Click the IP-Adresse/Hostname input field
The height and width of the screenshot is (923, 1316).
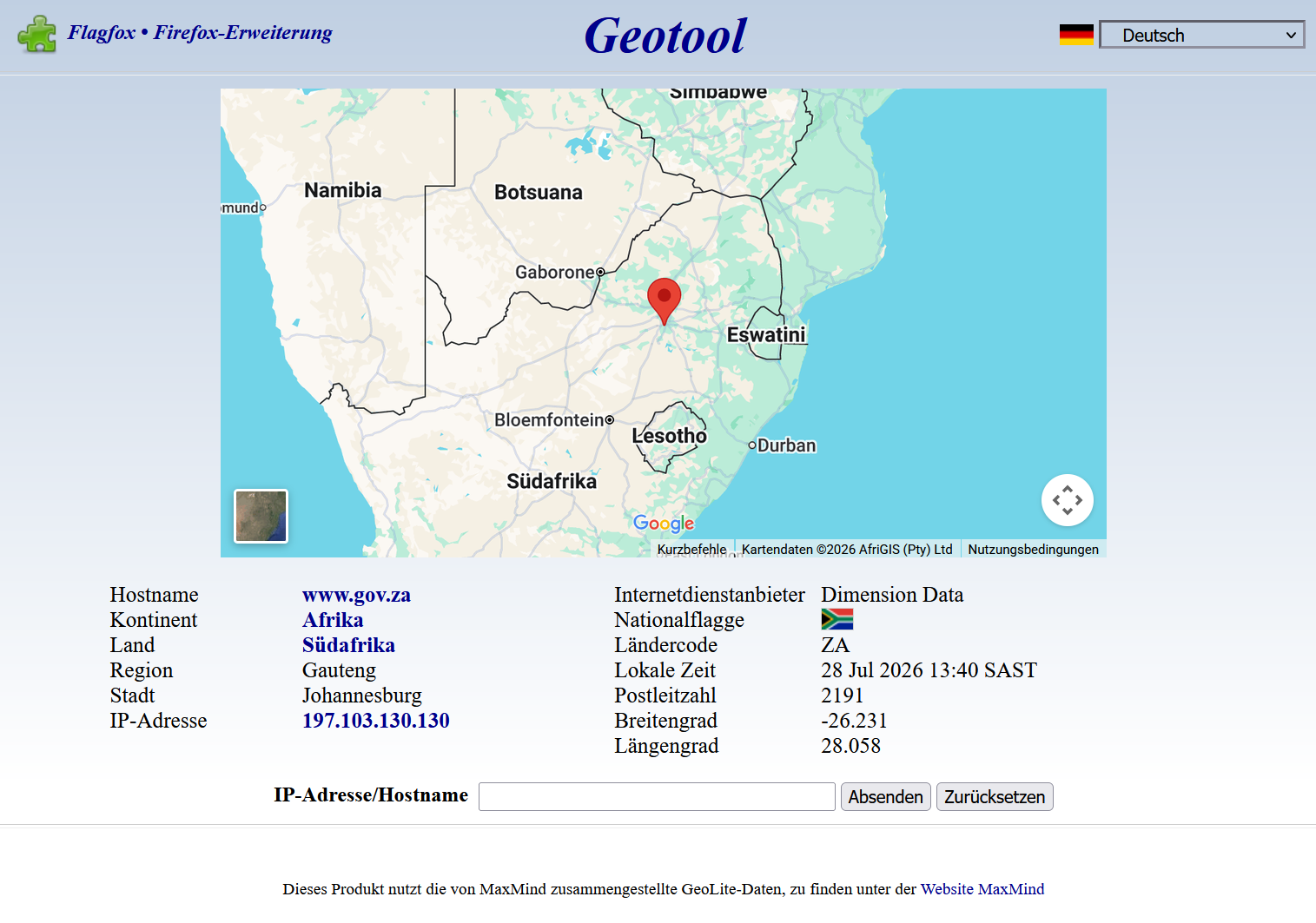(657, 796)
